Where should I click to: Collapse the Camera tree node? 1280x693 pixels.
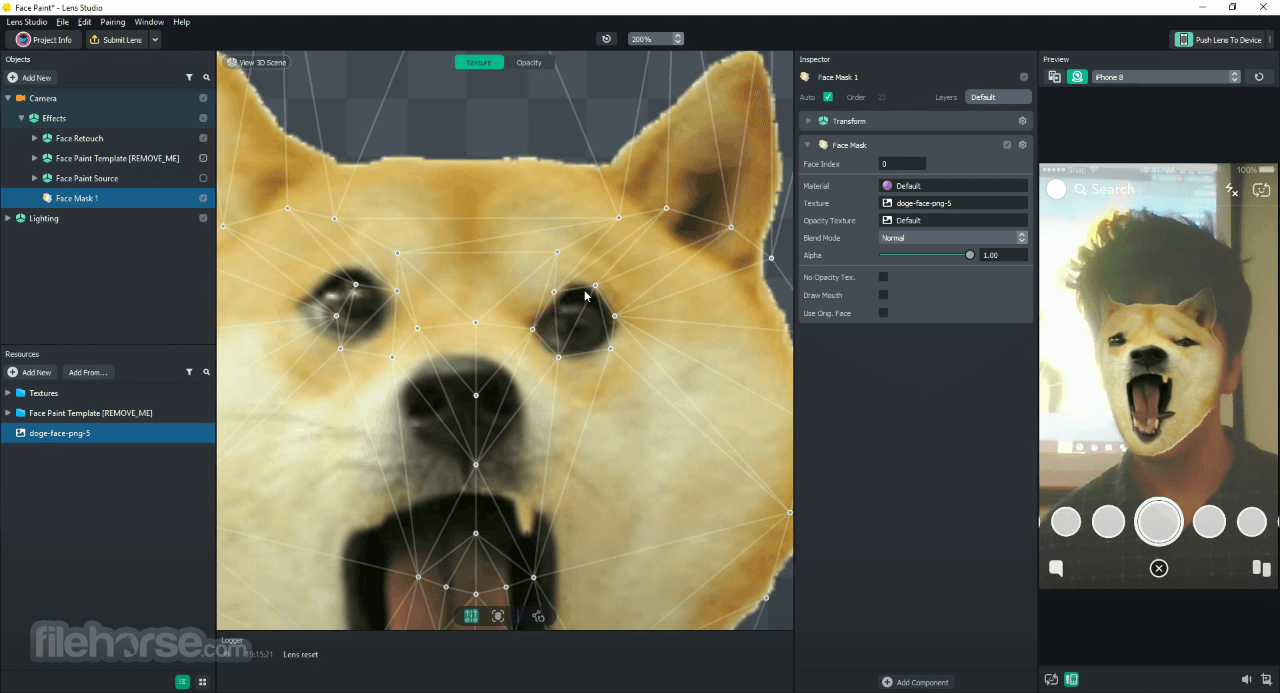coord(8,98)
